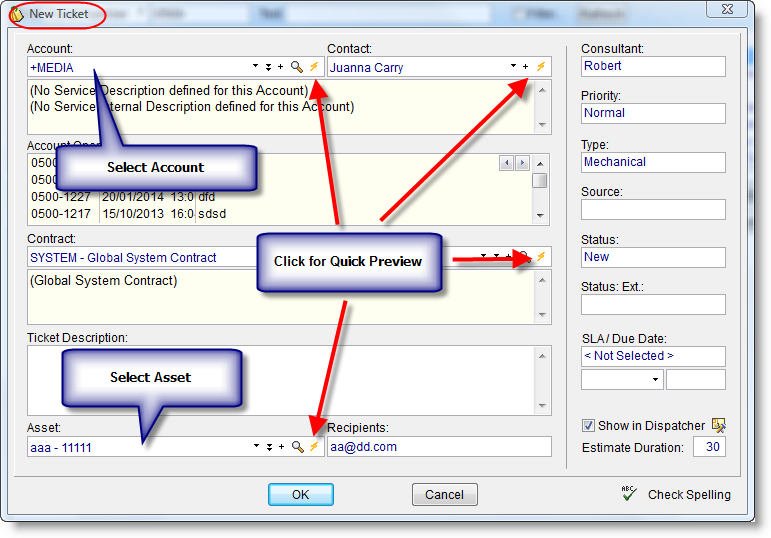Click Contact quick preview lightning icon
The height and width of the screenshot is (538, 771).
541,67
